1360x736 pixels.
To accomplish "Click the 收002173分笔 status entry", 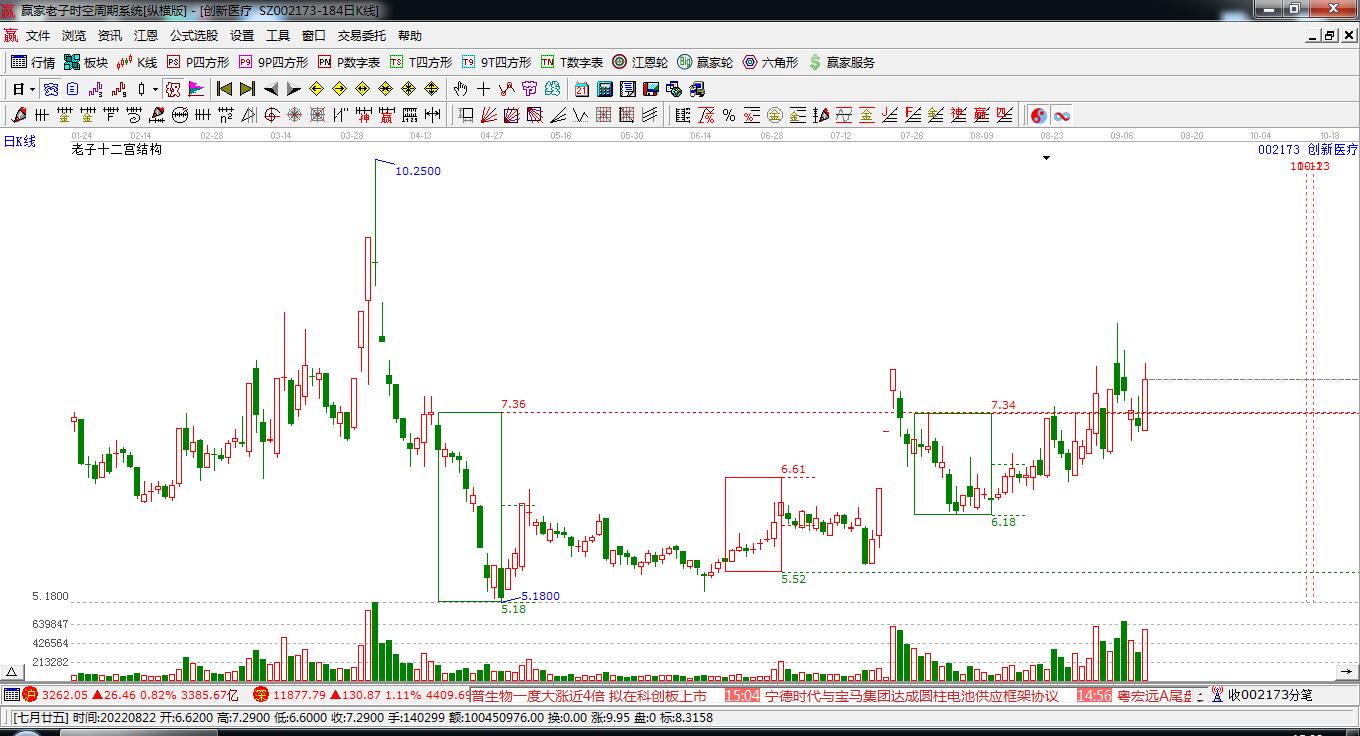I will [x=1262, y=695].
